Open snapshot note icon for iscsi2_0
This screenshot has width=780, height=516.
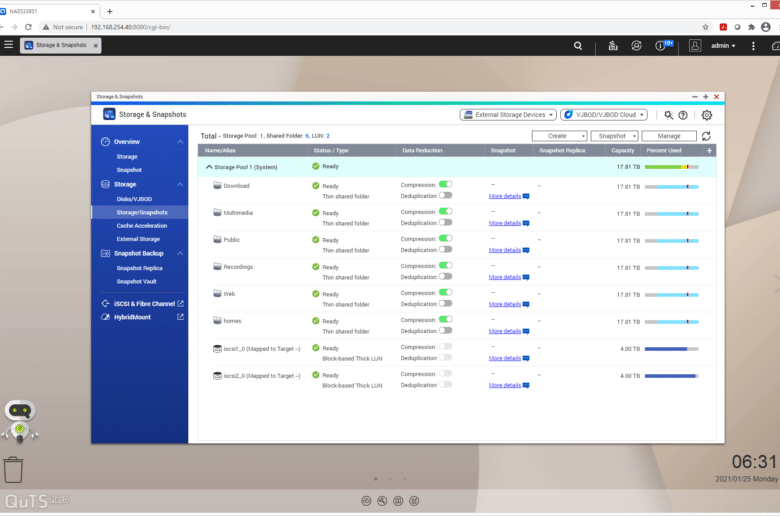click(526, 386)
